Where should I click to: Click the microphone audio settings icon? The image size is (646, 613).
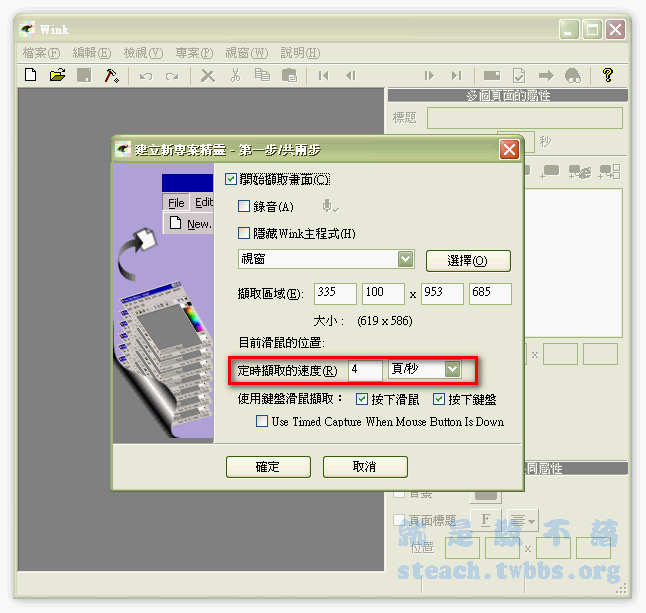[x=330, y=206]
